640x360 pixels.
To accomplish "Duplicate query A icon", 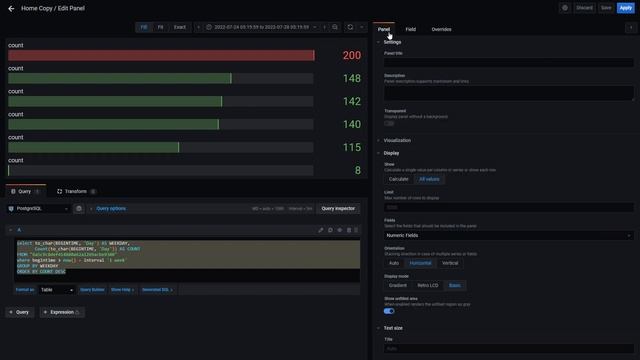I will tap(331, 230).
